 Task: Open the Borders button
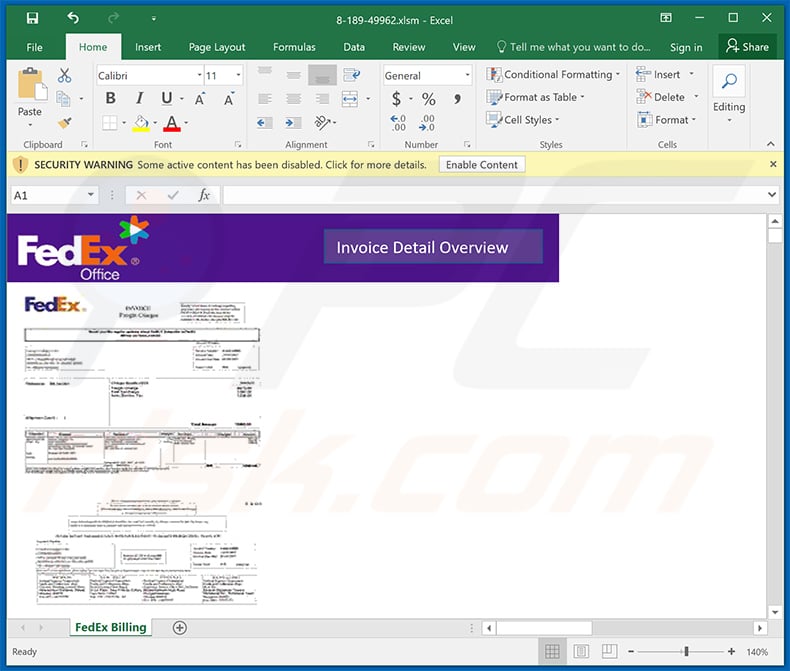(x=109, y=122)
